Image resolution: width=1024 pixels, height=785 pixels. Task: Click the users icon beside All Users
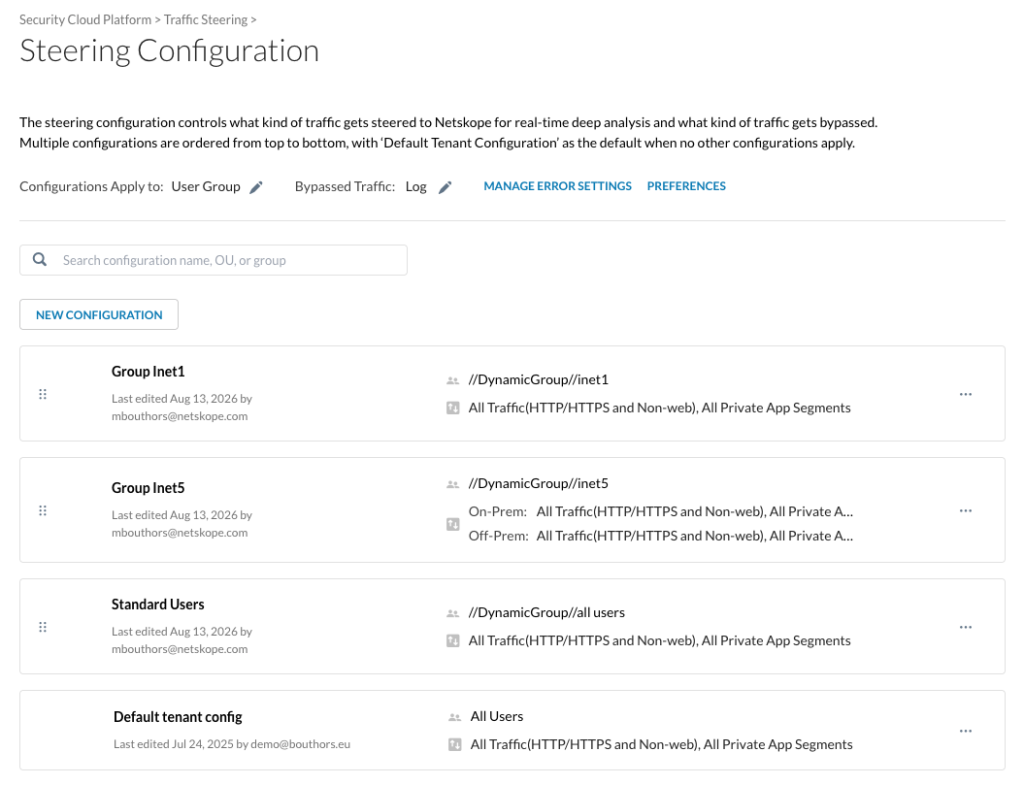point(455,717)
